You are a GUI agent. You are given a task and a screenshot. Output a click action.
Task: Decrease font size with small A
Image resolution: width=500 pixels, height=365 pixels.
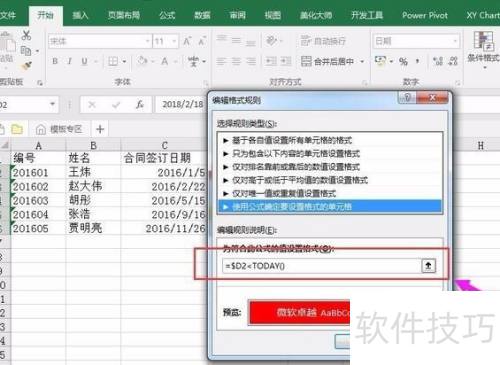coord(202,41)
